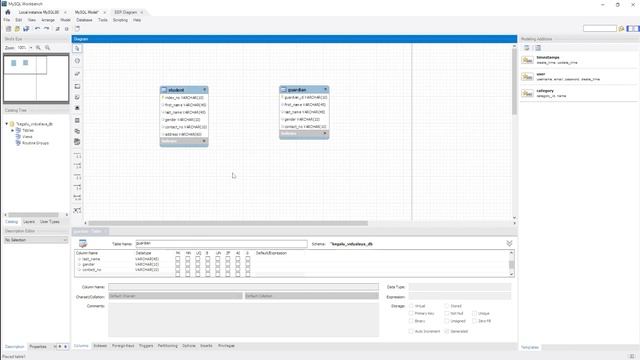Zoom out with Bird's Eye magnifier
Image resolution: width=640 pixels, height=360 pixels.
pyautogui.click(x=47, y=48)
